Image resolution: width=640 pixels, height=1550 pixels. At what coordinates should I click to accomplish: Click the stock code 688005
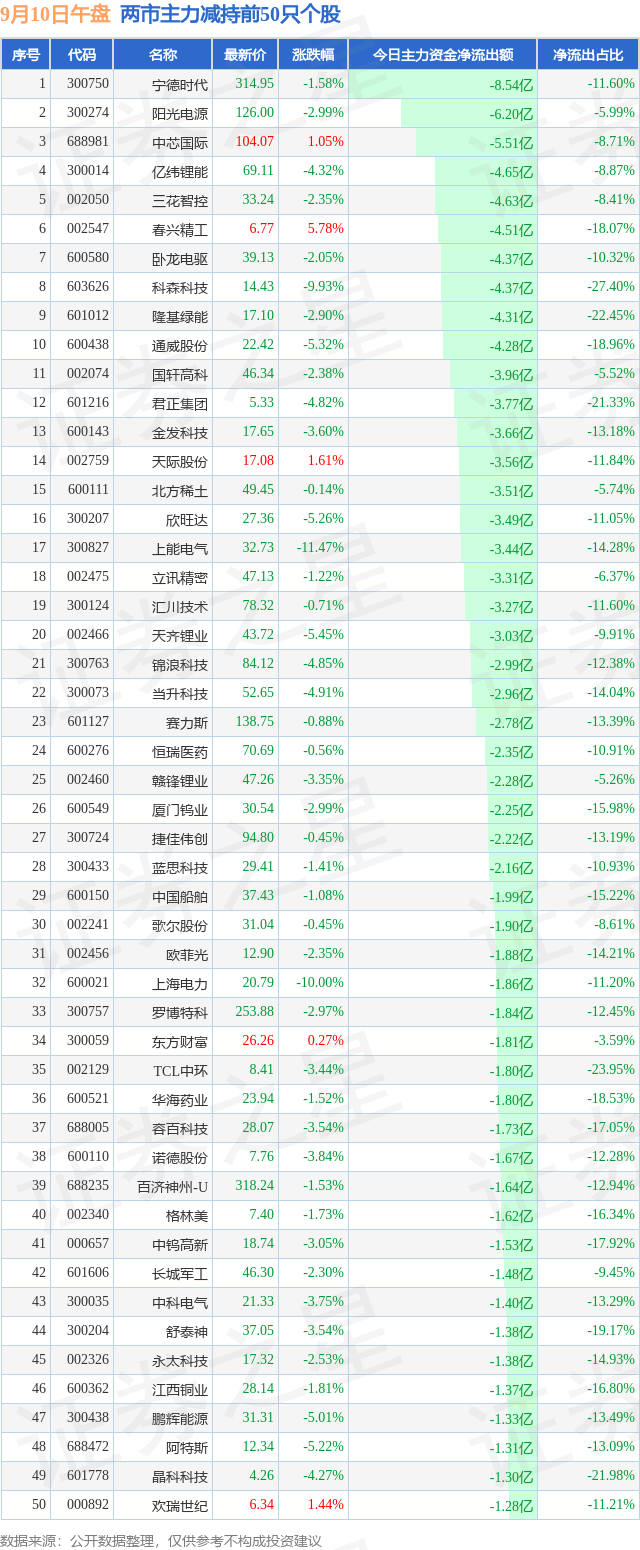(88, 1128)
